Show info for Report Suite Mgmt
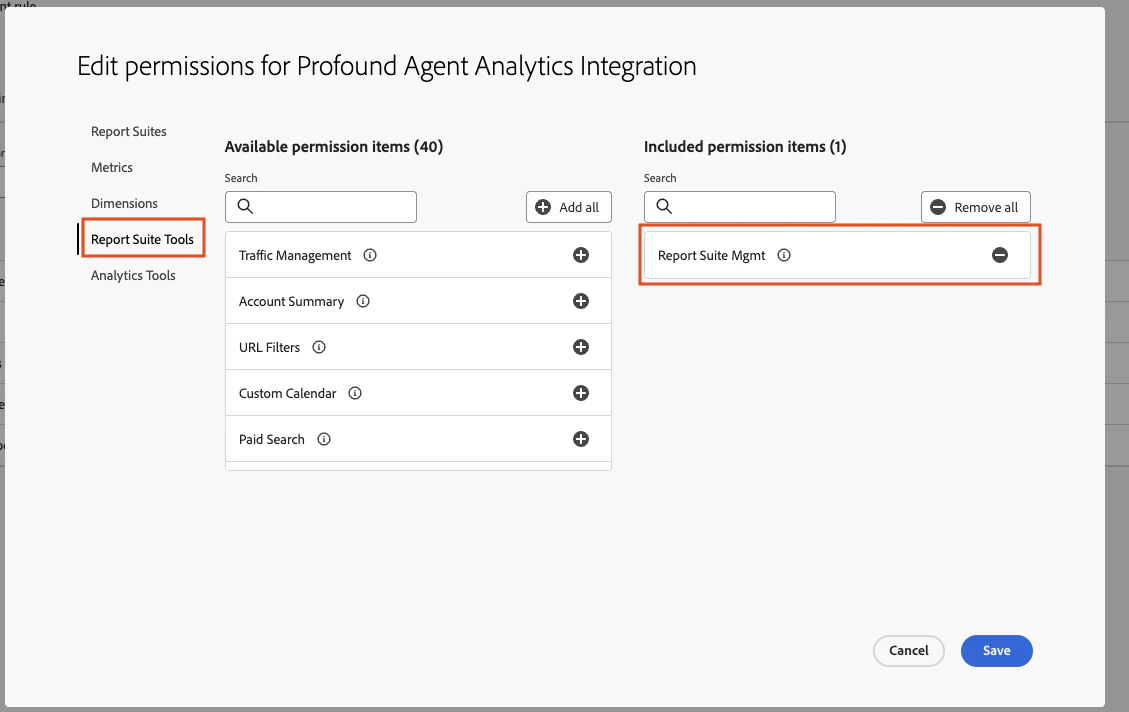 pos(784,255)
